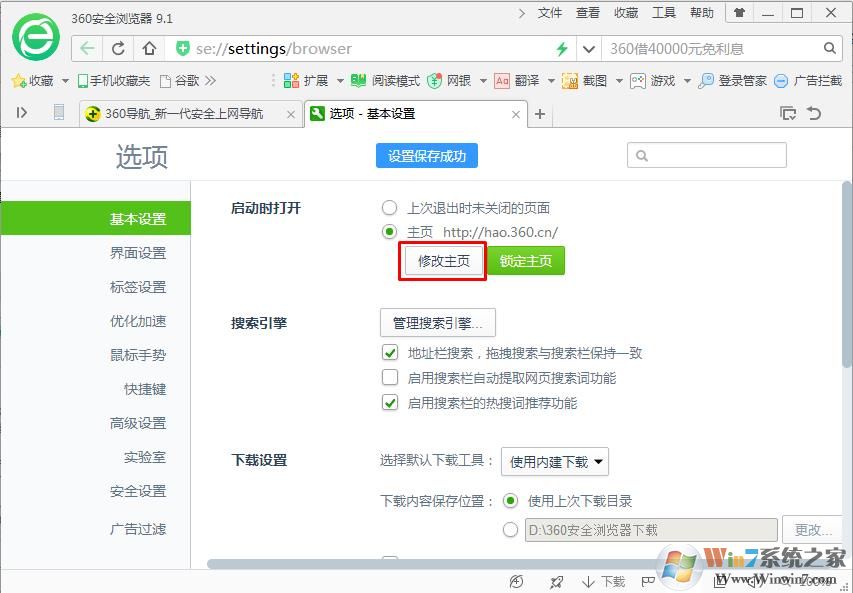This screenshot has height=593, width=853.
Task: Open 高级设置 in the sidebar
Action: point(138,423)
